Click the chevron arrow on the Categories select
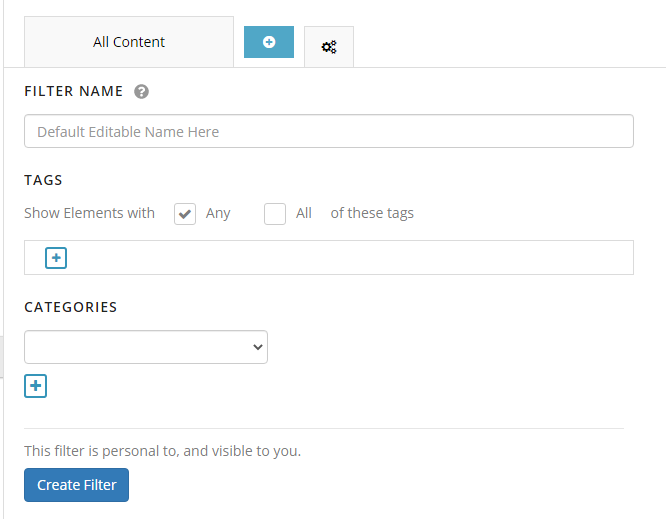The width and height of the screenshot is (666, 519). [x=257, y=347]
